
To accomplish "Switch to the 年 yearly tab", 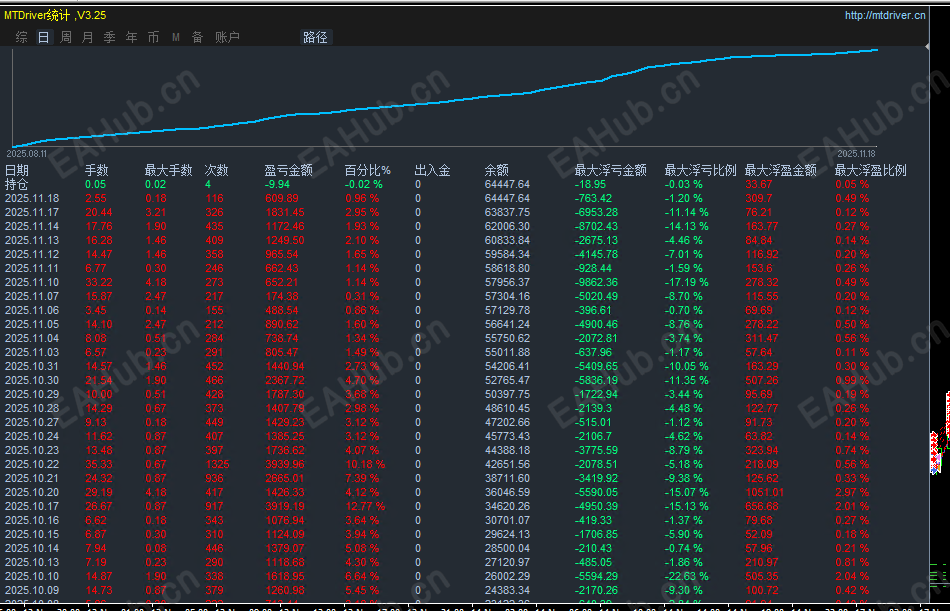I will [x=131, y=38].
